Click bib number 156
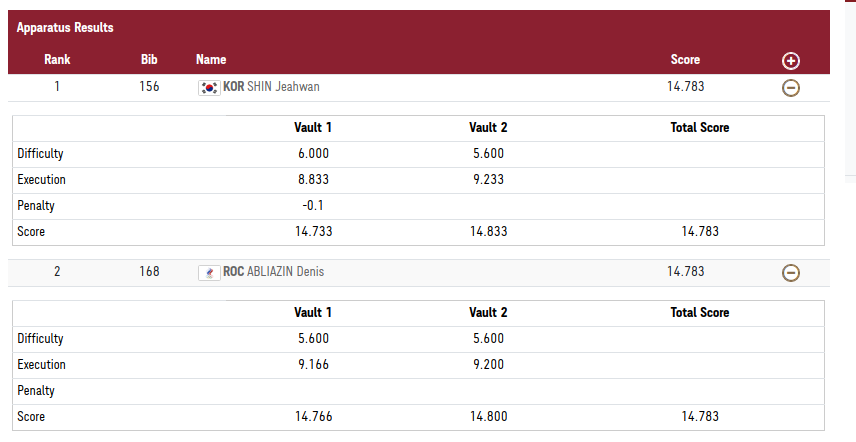The width and height of the screenshot is (856, 442). [x=149, y=87]
